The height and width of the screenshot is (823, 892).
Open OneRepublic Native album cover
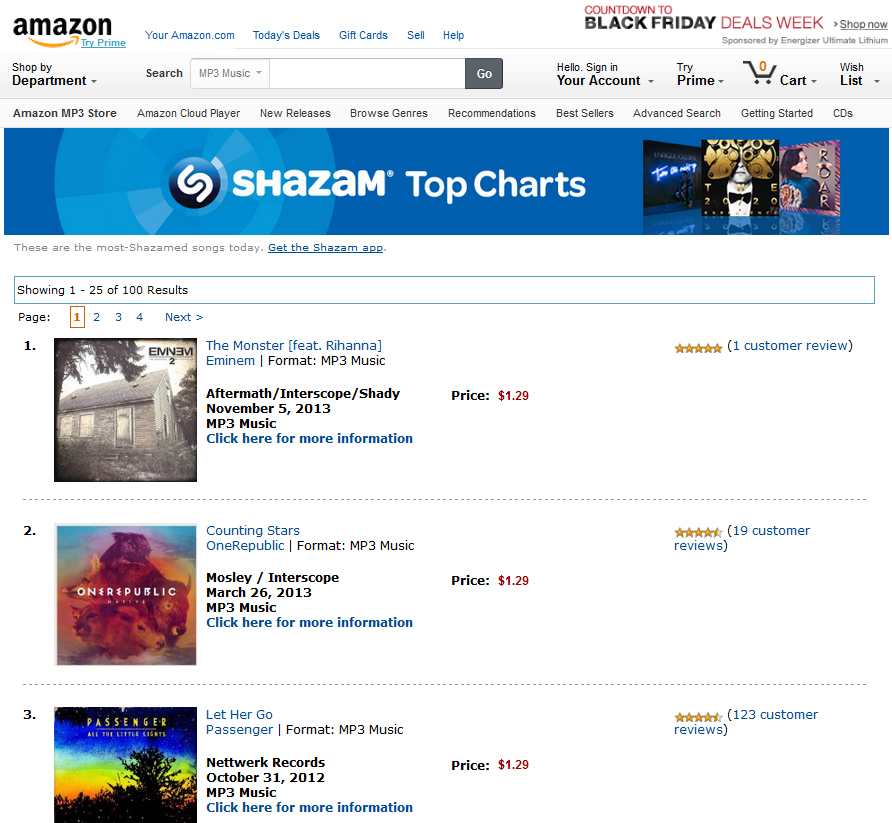(125, 594)
